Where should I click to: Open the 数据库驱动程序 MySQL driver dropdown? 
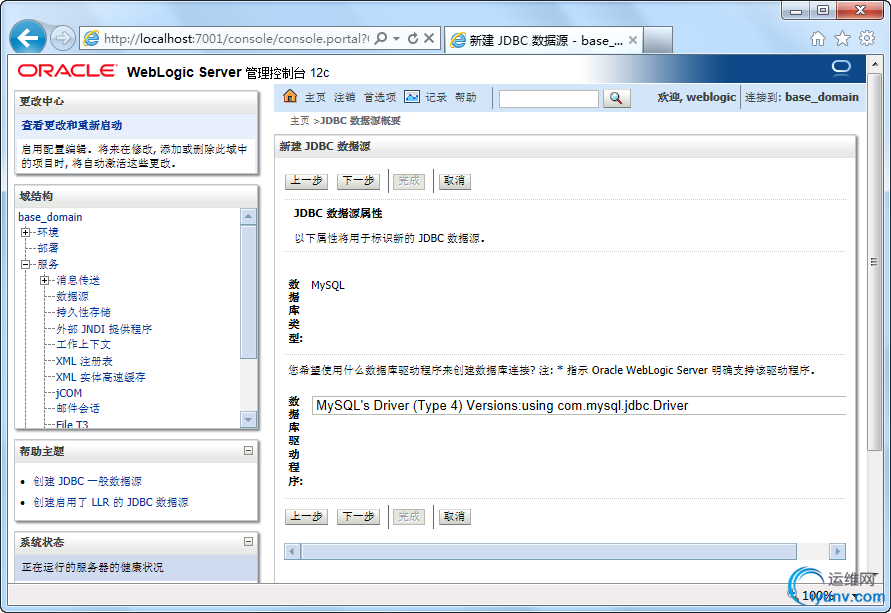point(578,406)
